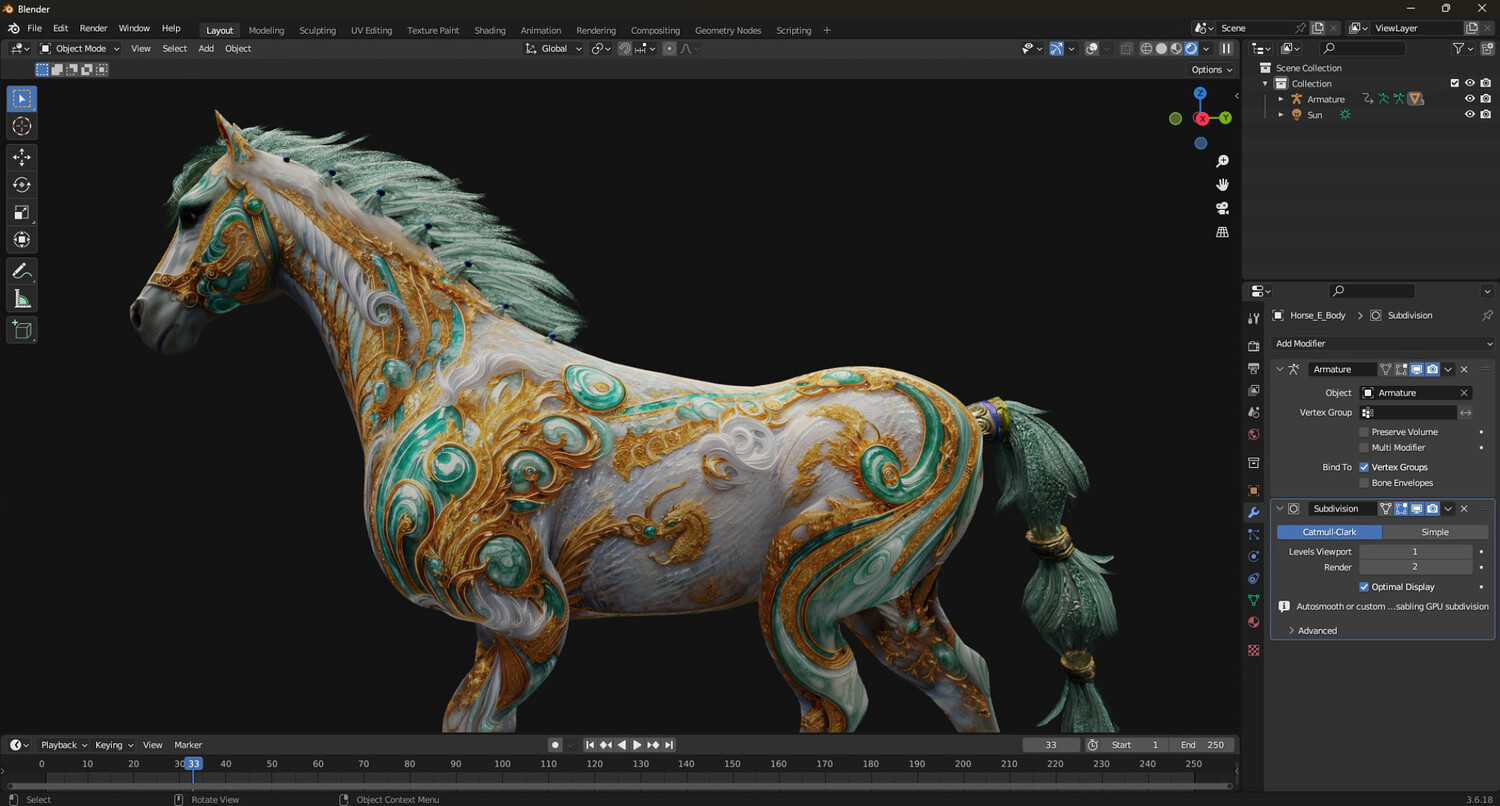Activate the Rotate tool
This screenshot has height=806, width=1500.
click(x=22, y=184)
